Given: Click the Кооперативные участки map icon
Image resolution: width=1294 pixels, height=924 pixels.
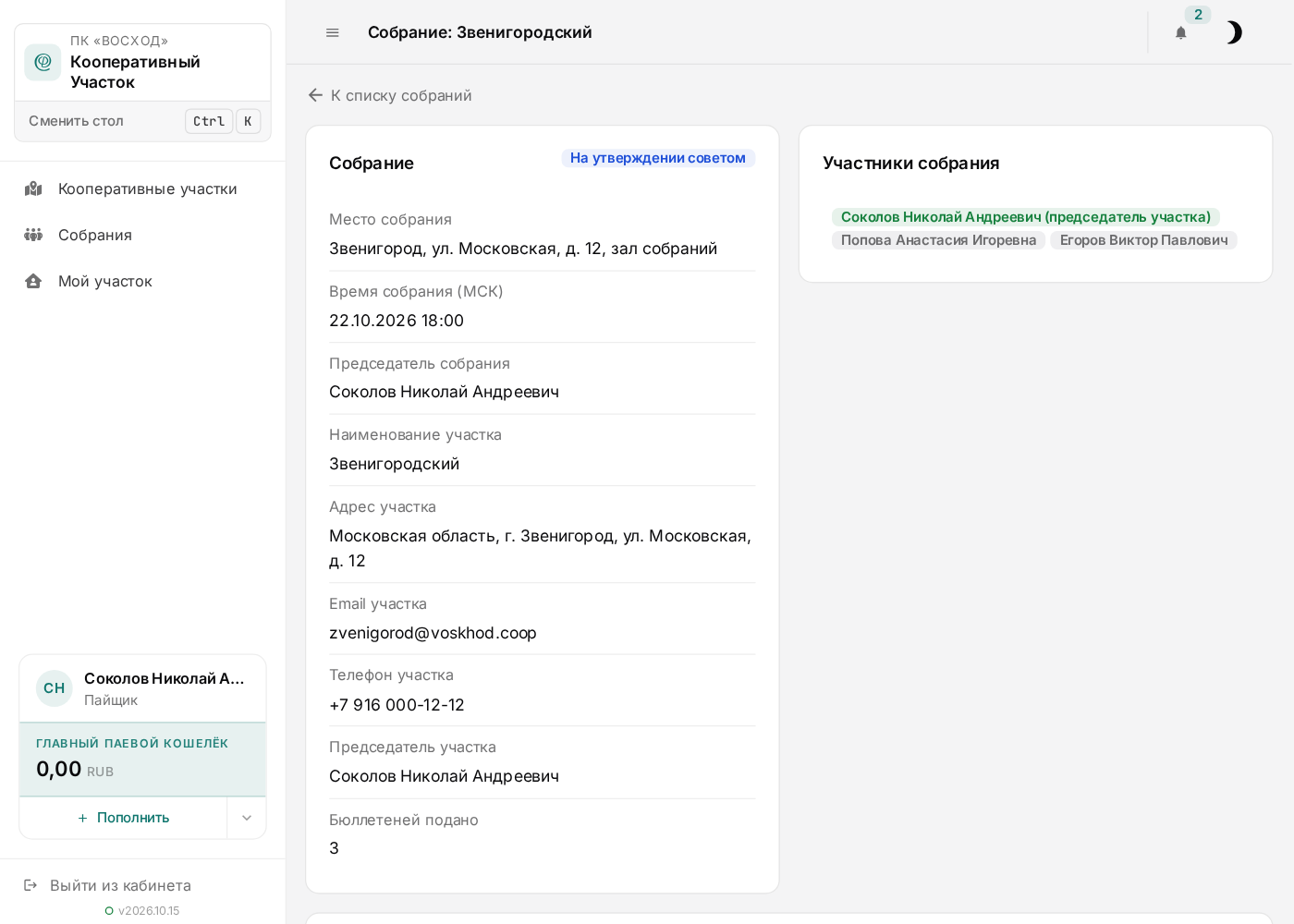Looking at the screenshot, I should 33,188.
